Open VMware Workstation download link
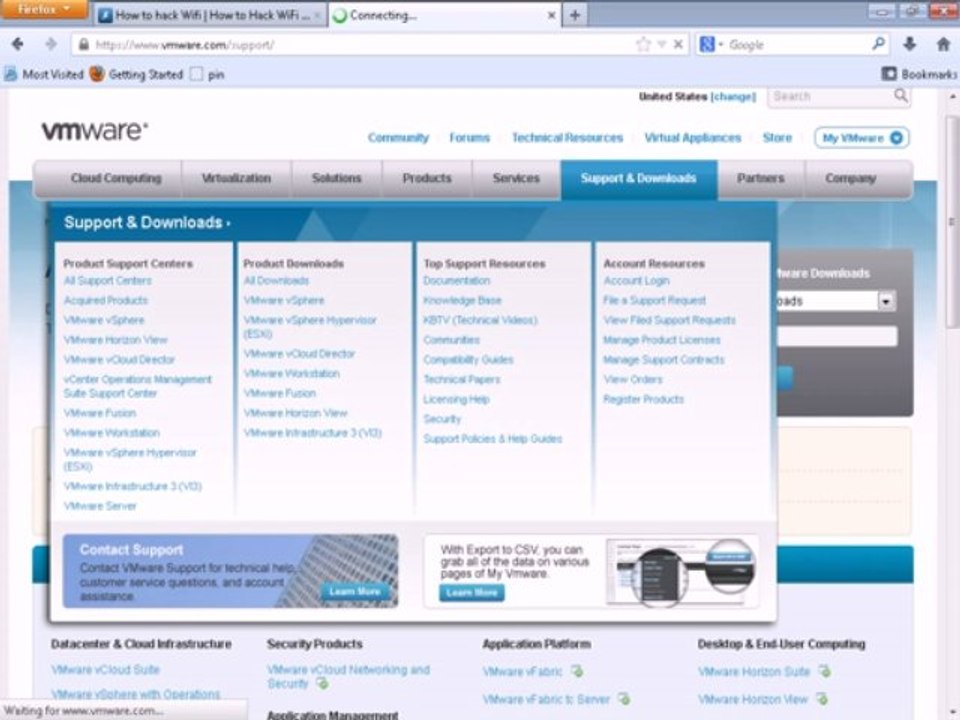The height and width of the screenshot is (720, 960). point(291,373)
